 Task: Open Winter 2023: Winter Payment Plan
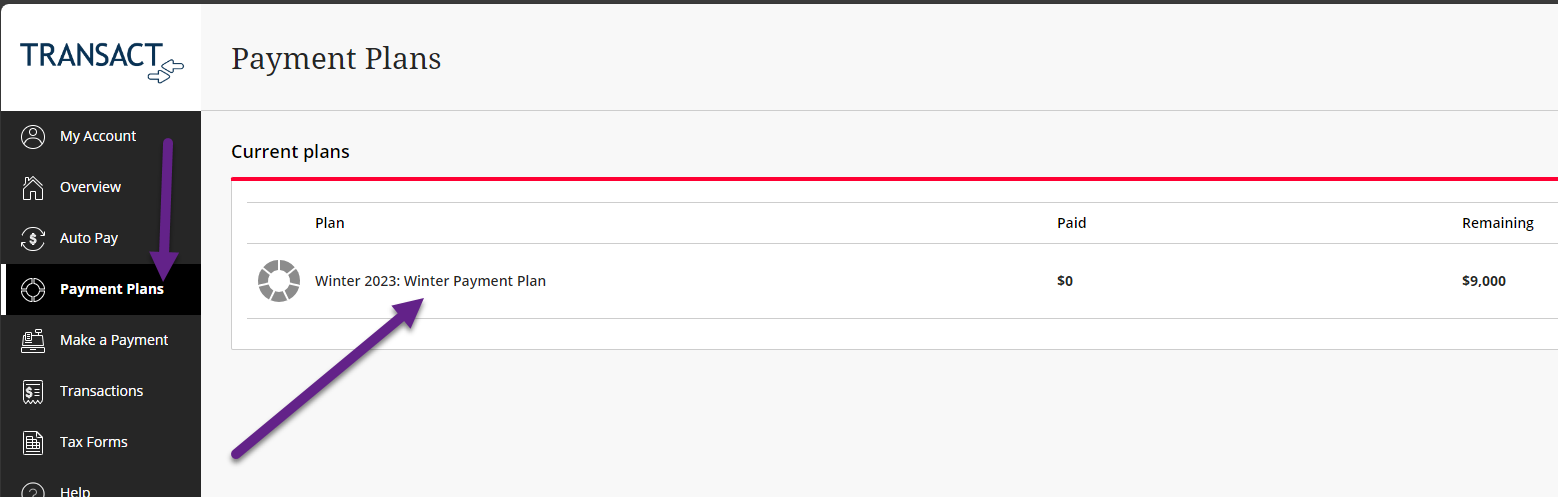[x=430, y=281]
